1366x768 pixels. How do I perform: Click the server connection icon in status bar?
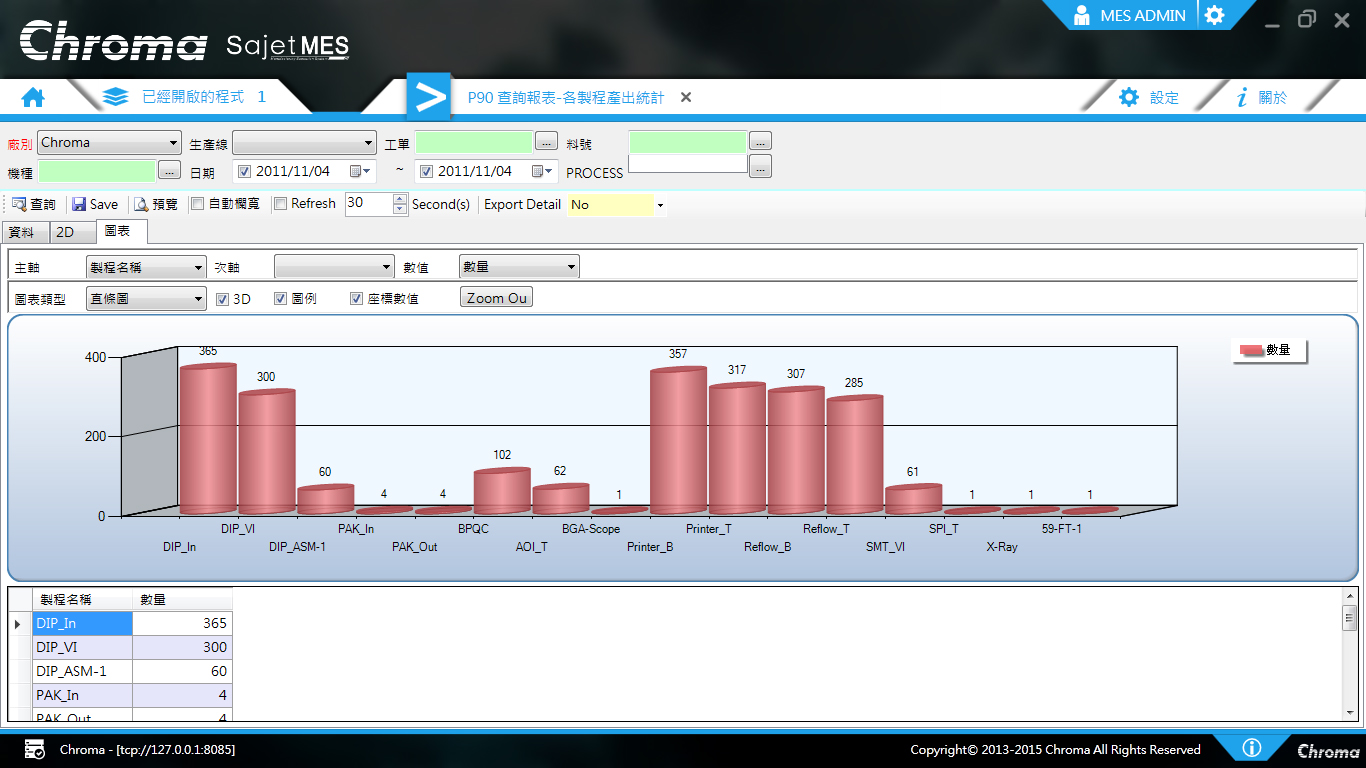[x=35, y=749]
